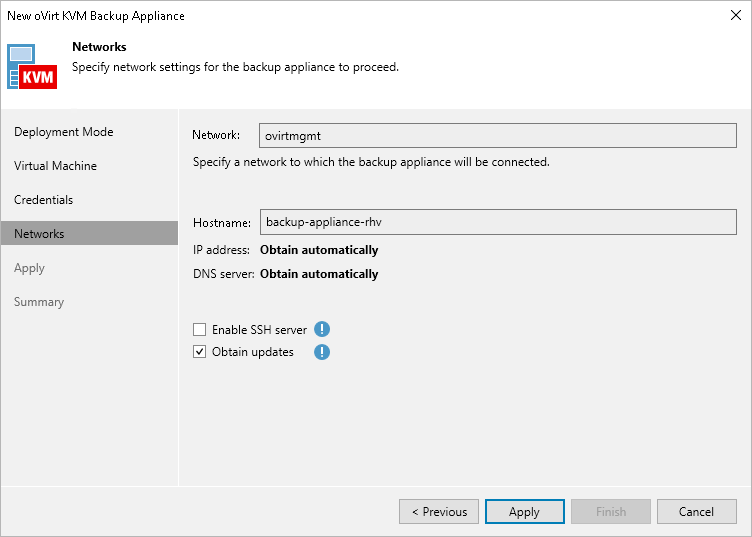Select the Apply step in sidebar
Viewport: 752px width, 537px height.
29,268
